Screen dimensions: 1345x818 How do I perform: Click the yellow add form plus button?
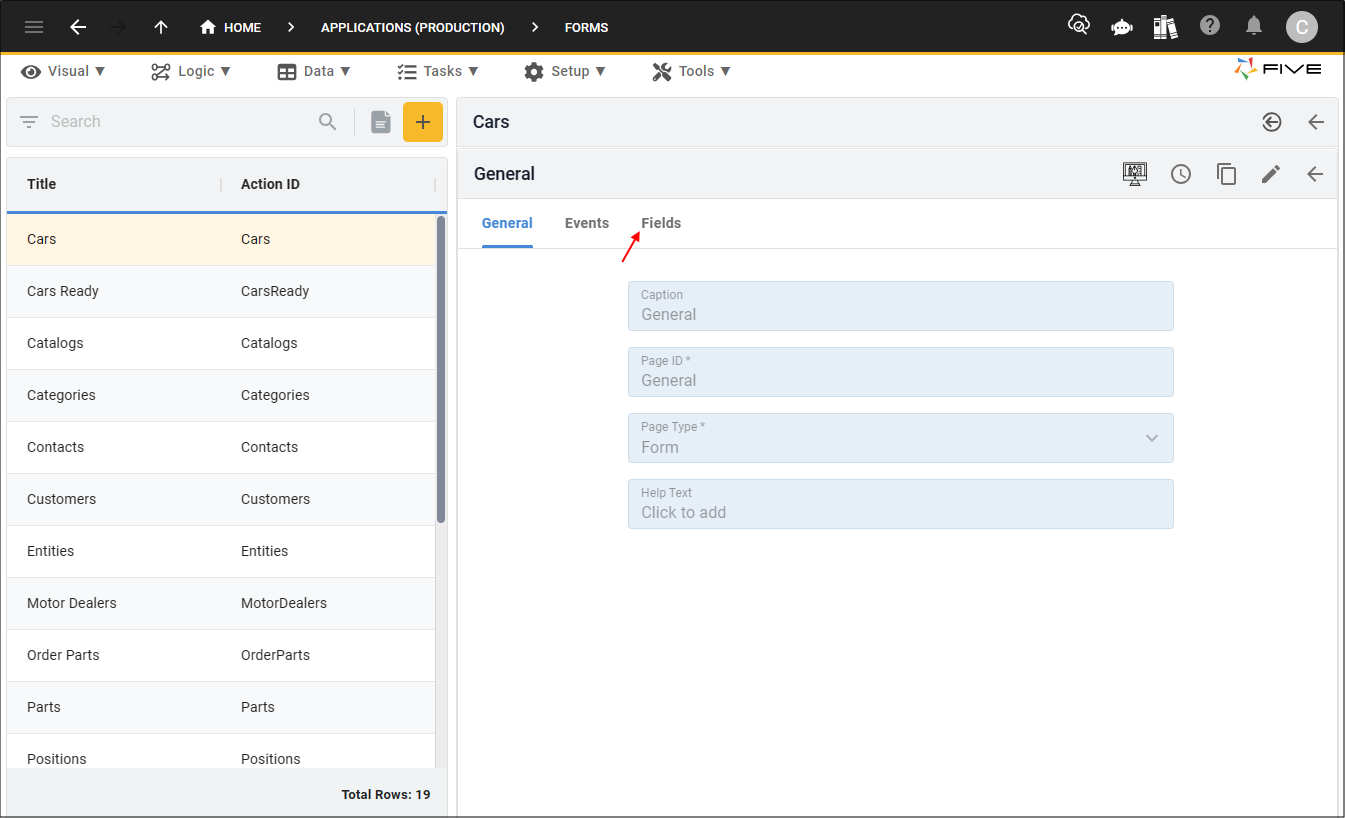423,122
